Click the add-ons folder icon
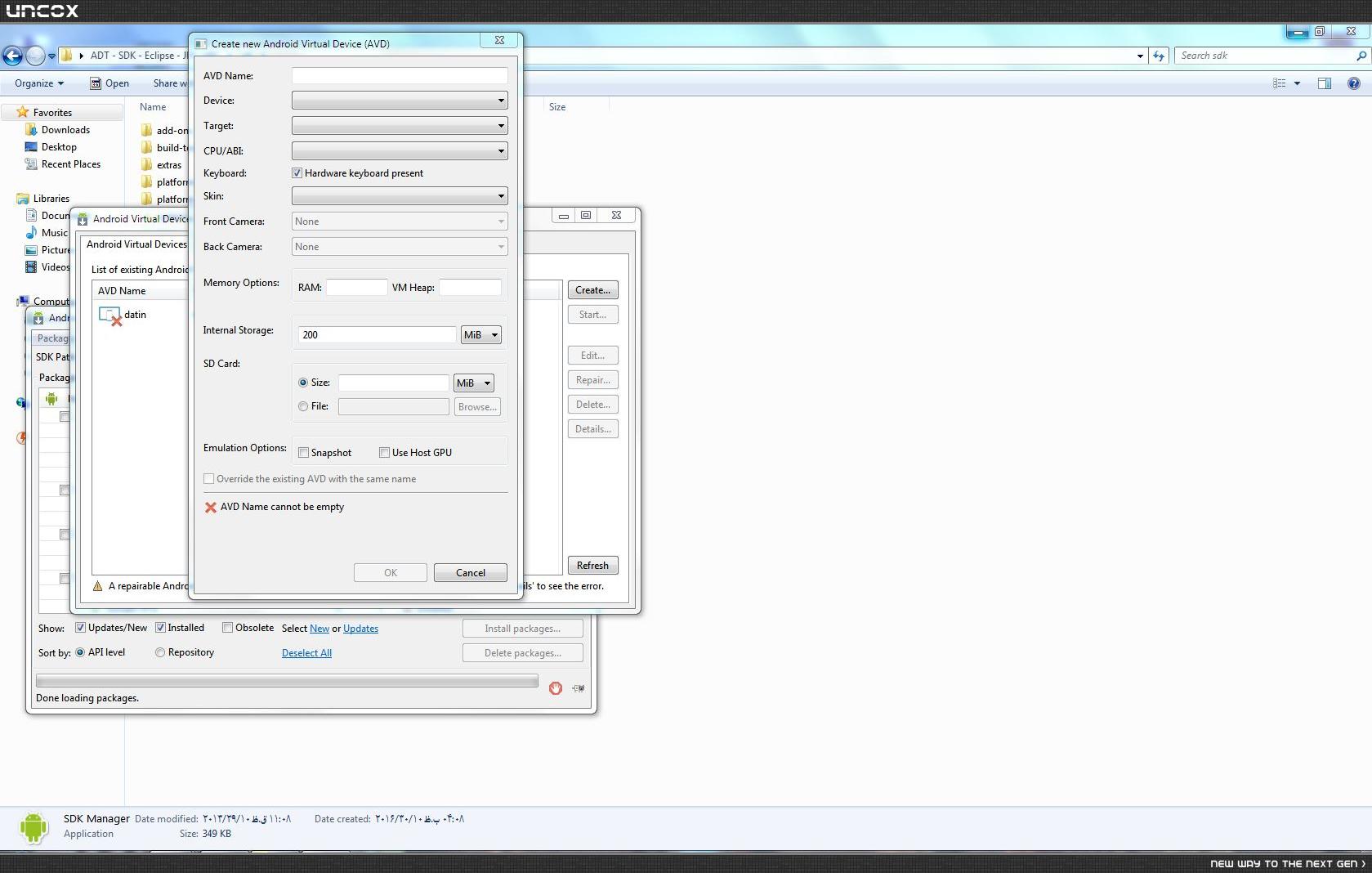1372x873 pixels. [146, 130]
